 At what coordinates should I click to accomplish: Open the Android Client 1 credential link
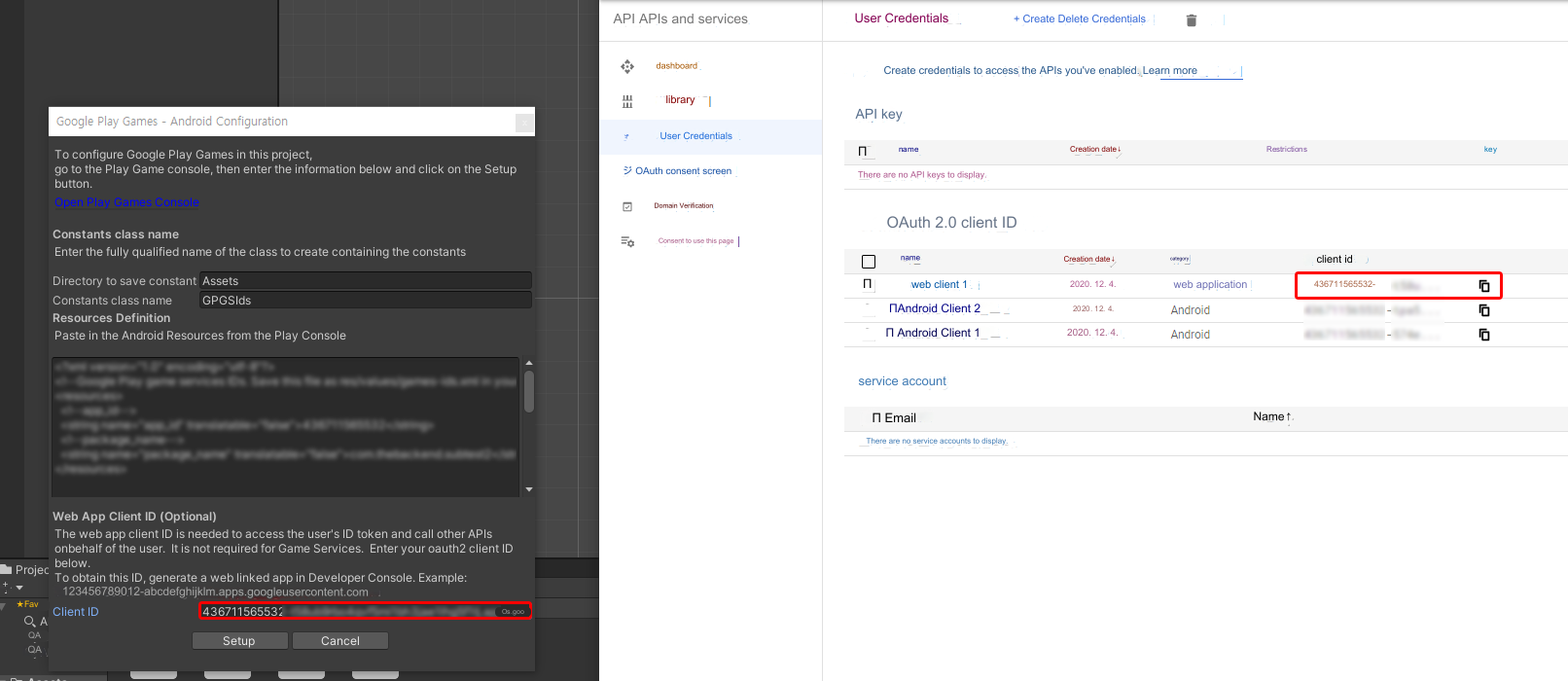[933, 333]
